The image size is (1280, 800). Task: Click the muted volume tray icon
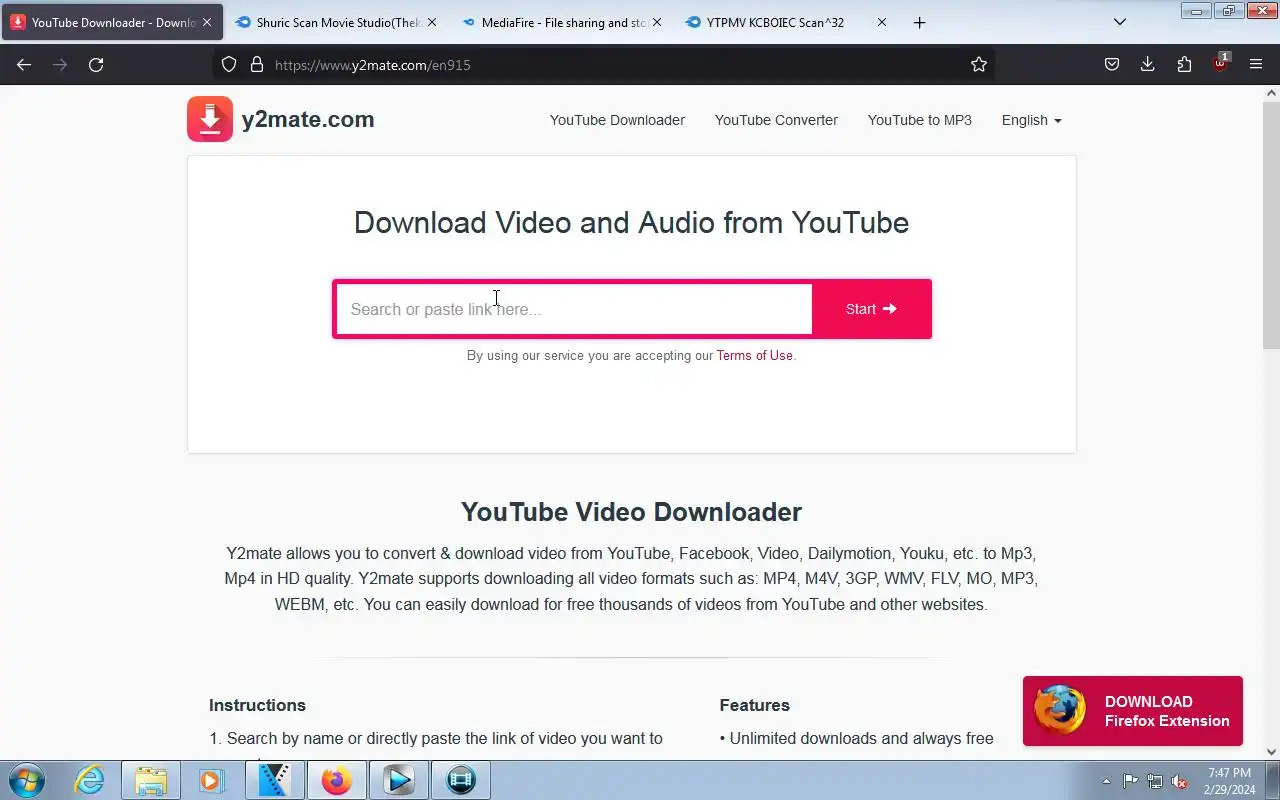point(1180,781)
